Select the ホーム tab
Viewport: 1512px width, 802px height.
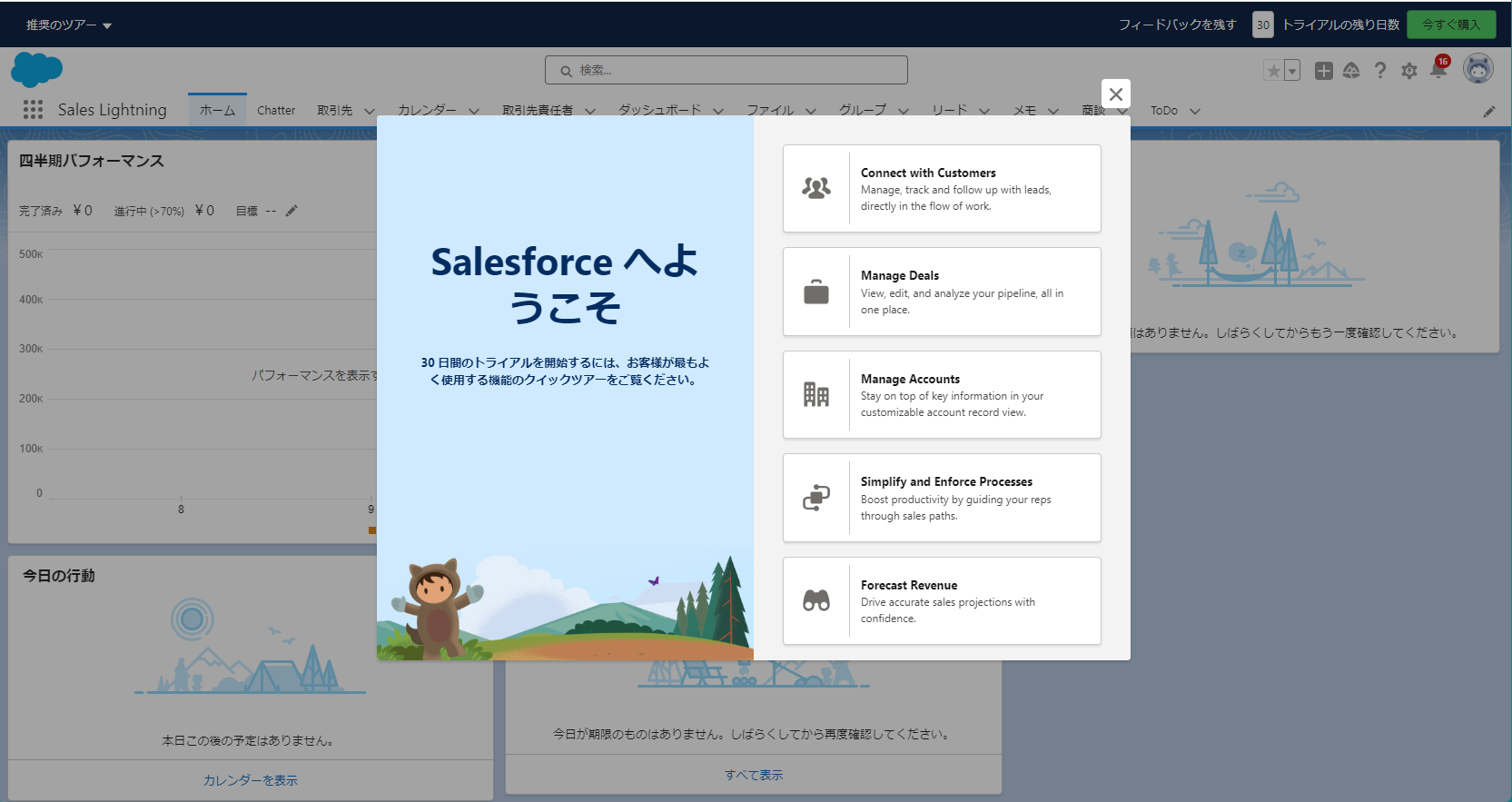point(217,110)
